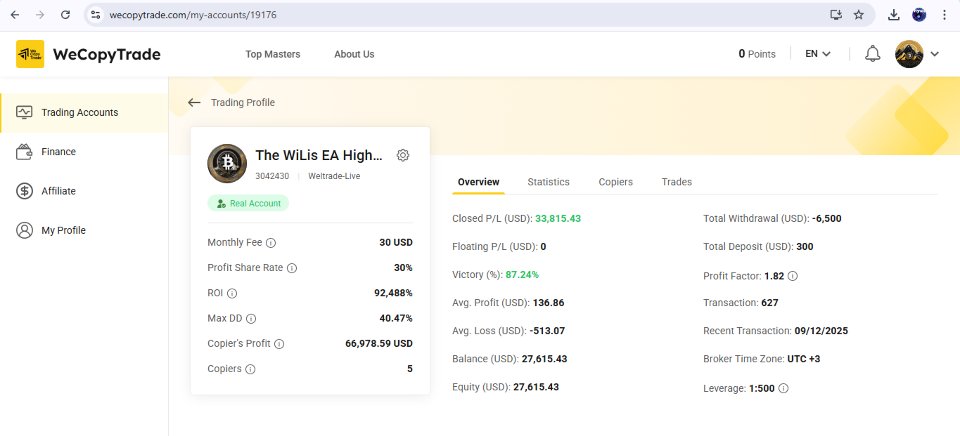The image size is (960, 436).
Task: Click WeCopyTrade brand name
Action: 107,54
